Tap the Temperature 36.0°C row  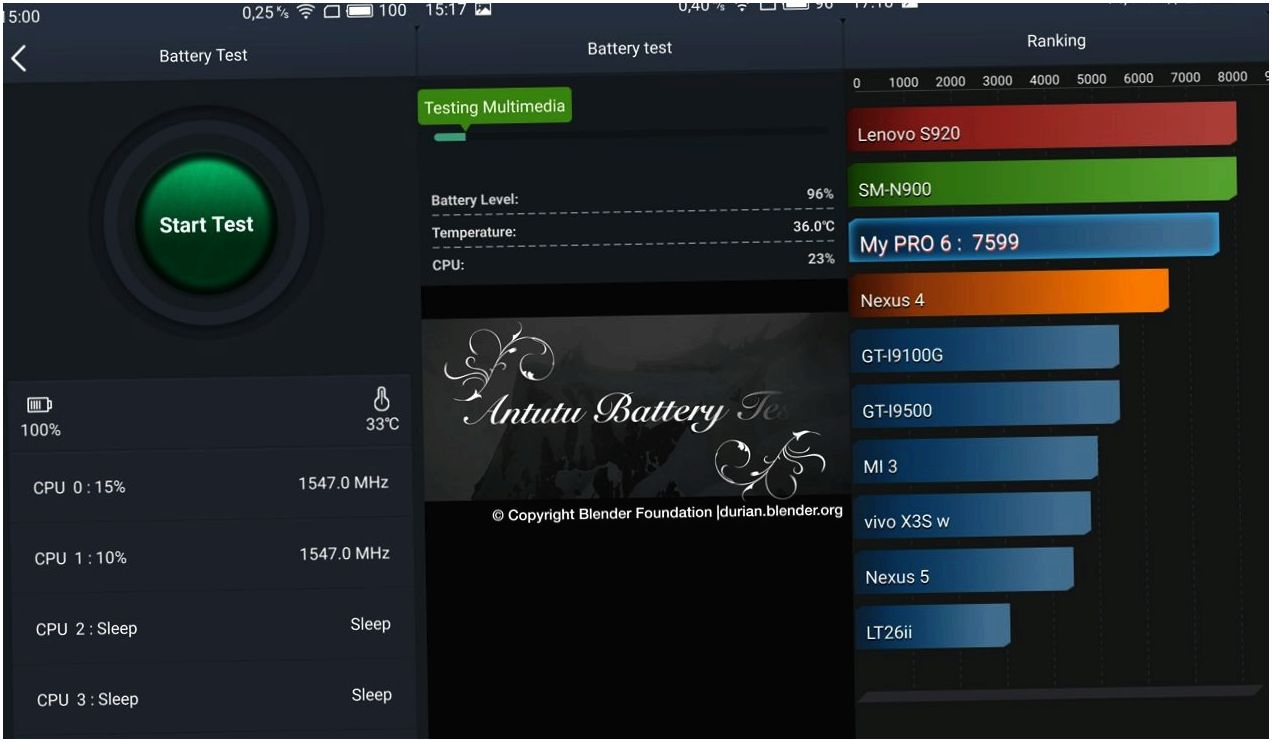(632, 230)
